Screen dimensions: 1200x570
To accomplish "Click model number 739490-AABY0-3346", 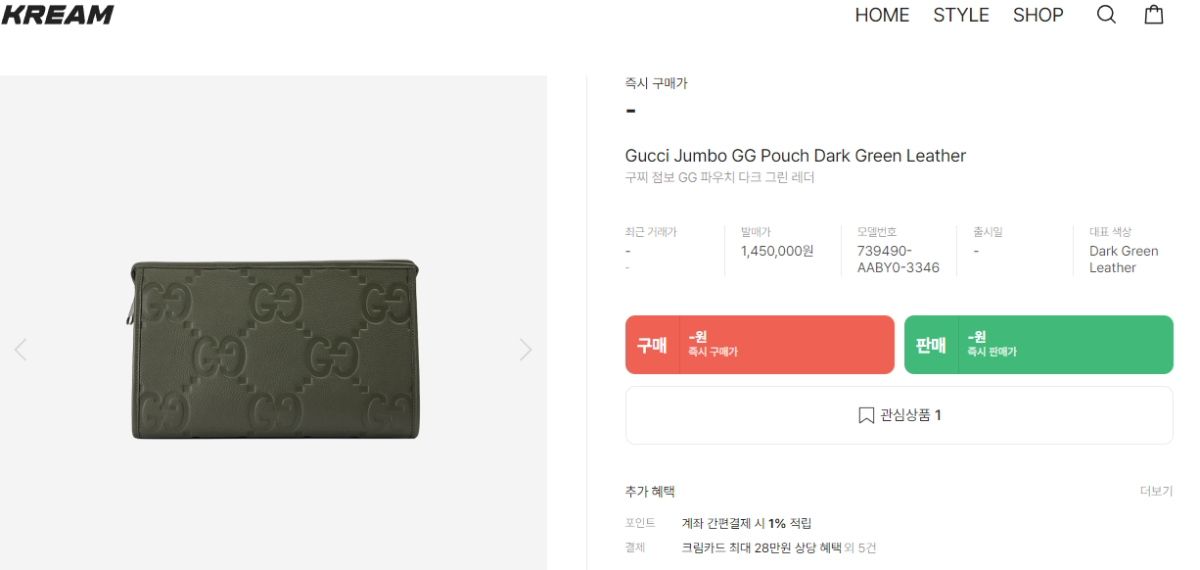I will (898, 259).
